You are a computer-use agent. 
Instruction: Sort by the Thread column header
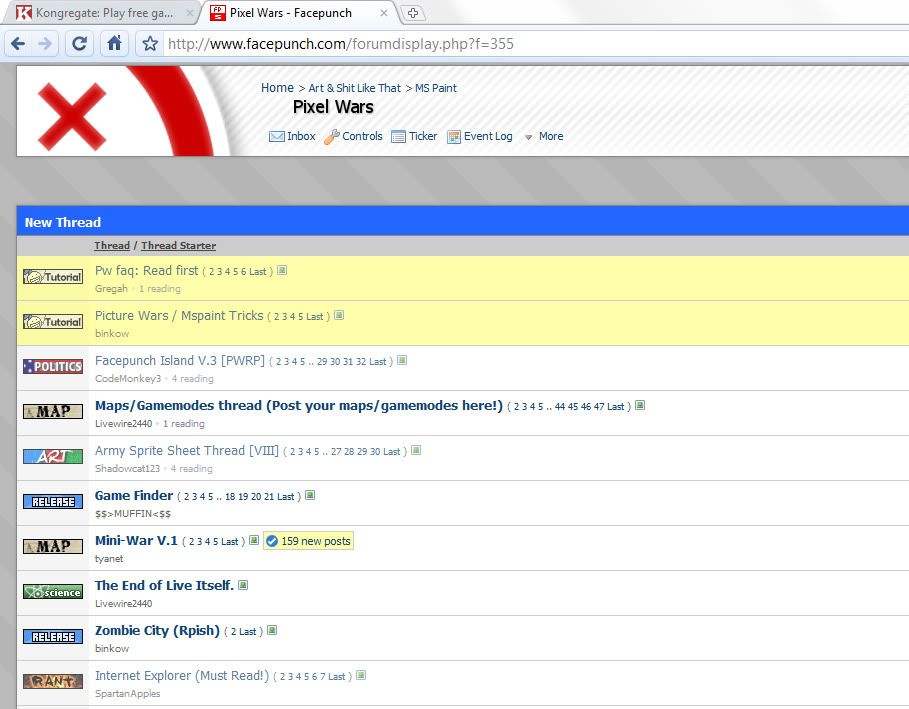pos(112,245)
